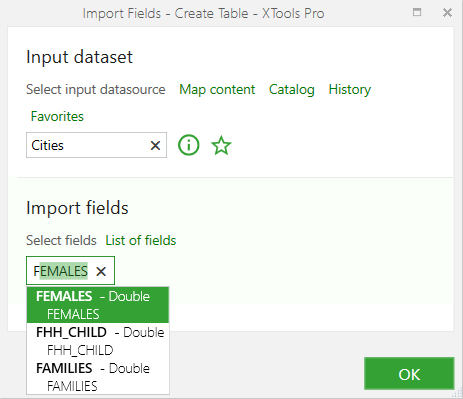Clear the FEMALES text in field box
The height and width of the screenshot is (399, 463).
101,271
